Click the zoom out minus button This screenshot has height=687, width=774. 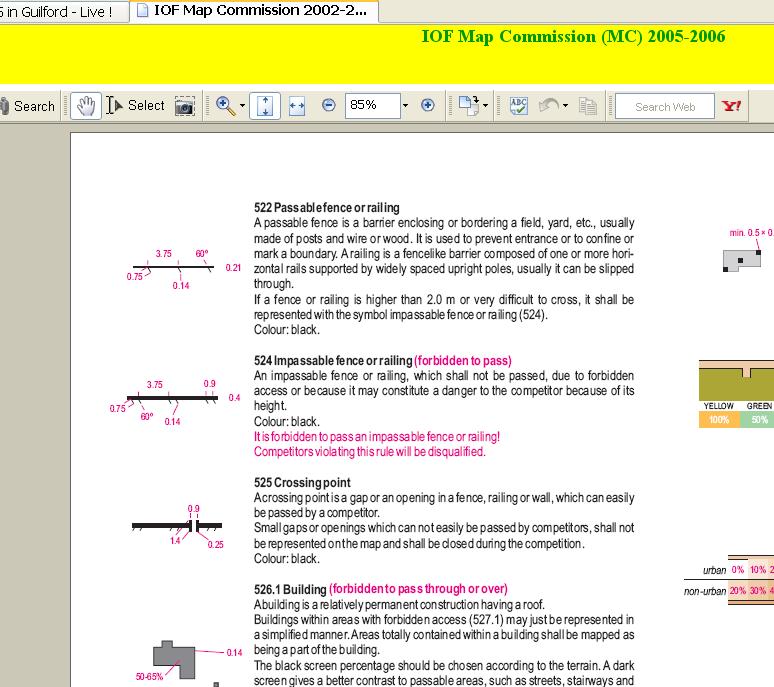328,105
